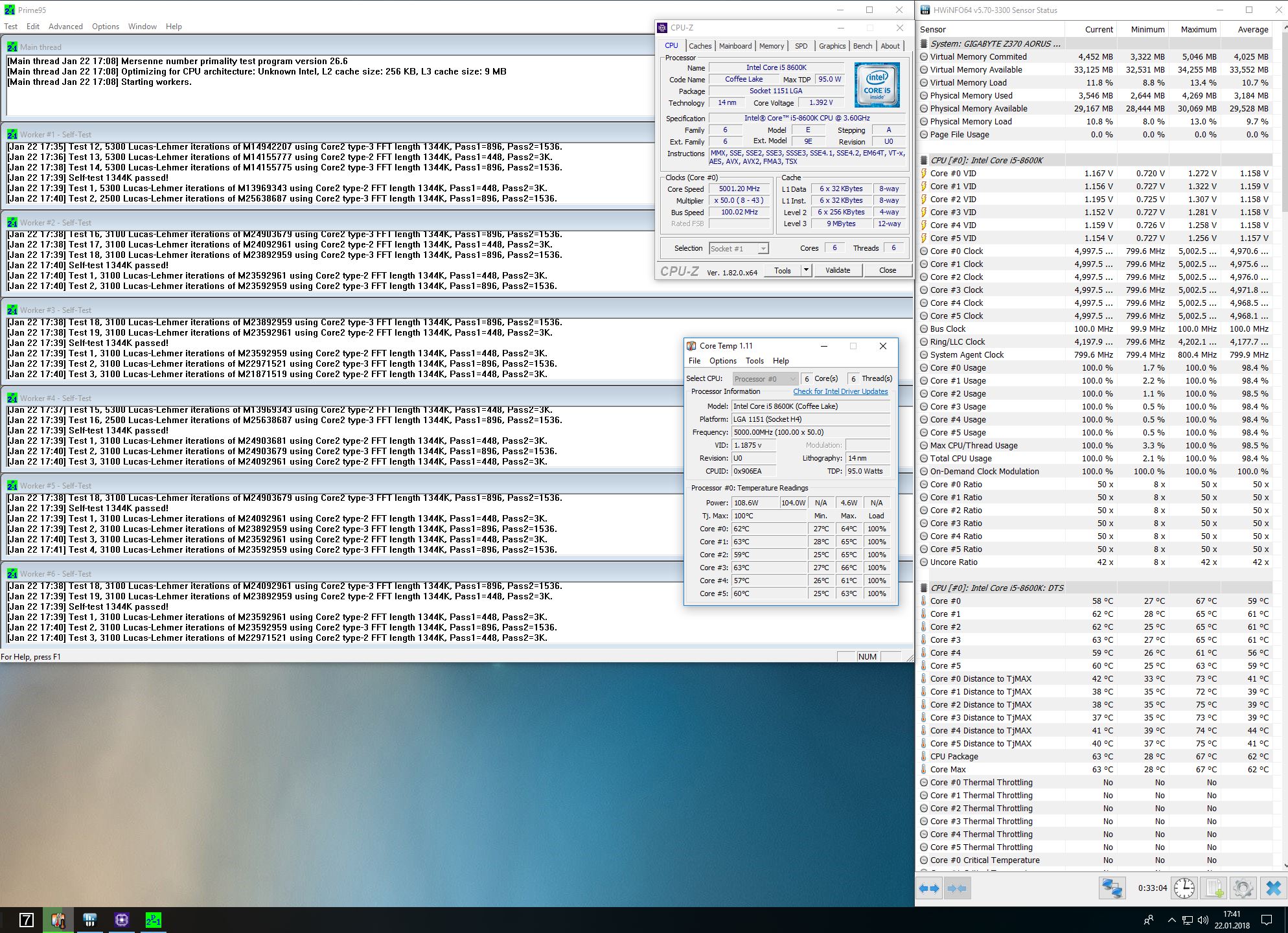The height and width of the screenshot is (933, 1288).
Task: Open the People icon in the system tray
Action: pos(1149,920)
